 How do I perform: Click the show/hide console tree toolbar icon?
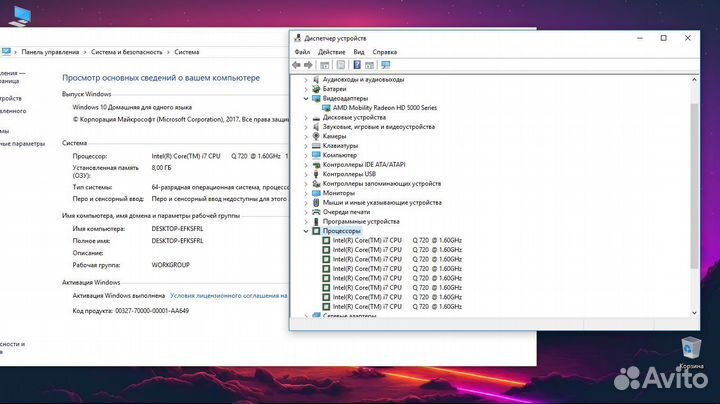325,65
